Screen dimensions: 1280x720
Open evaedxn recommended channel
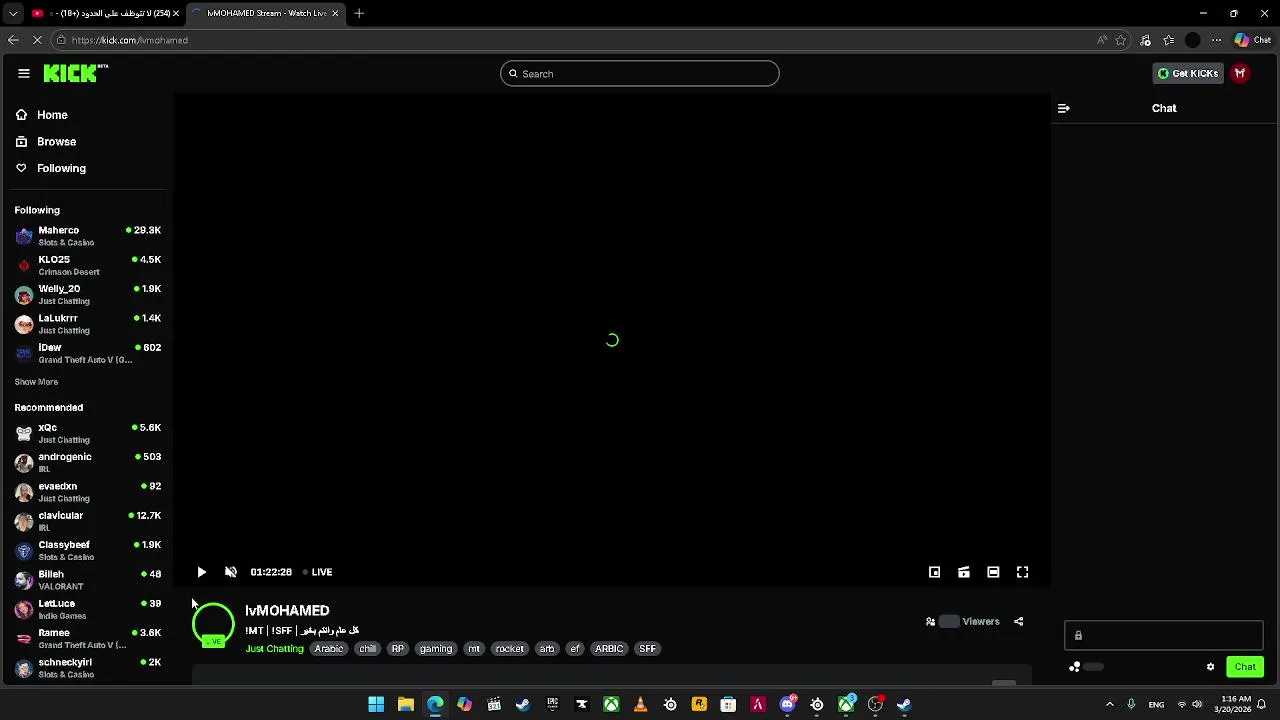click(x=88, y=492)
